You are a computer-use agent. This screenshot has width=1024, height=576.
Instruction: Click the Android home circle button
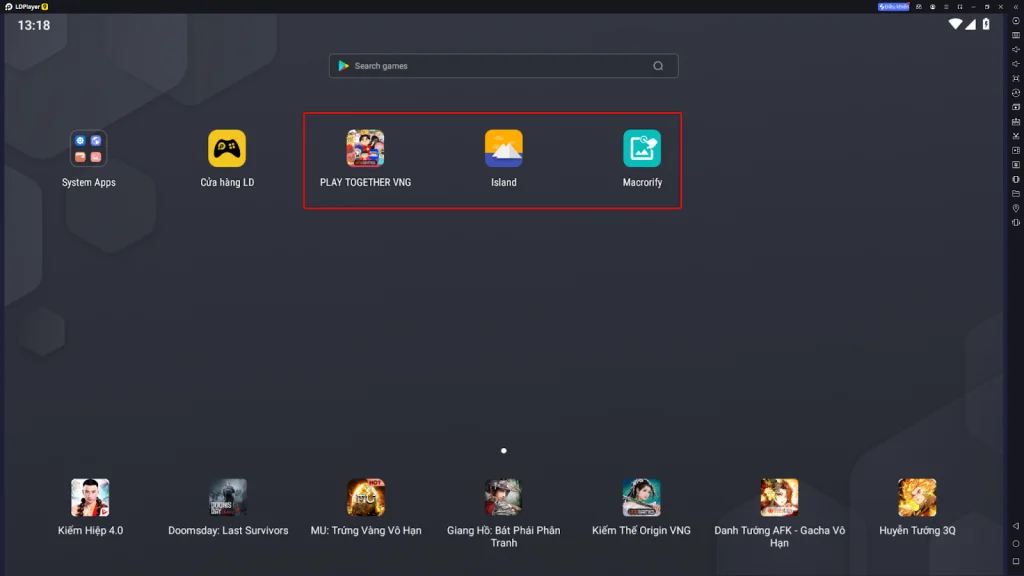(1016, 543)
